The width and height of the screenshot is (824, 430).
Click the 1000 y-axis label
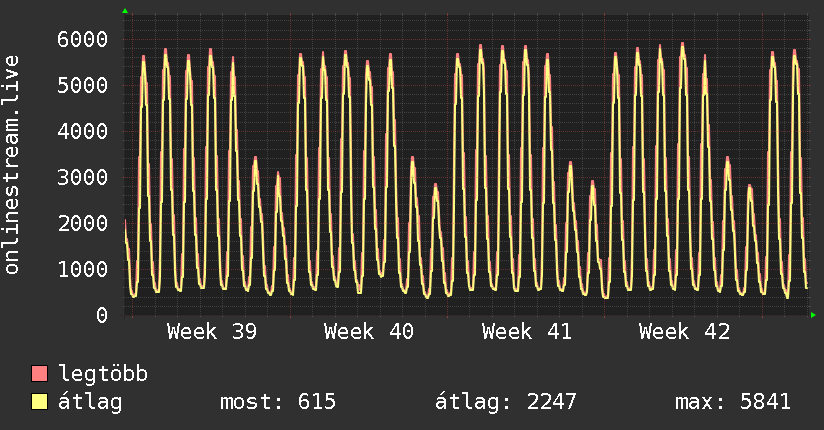click(x=83, y=269)
